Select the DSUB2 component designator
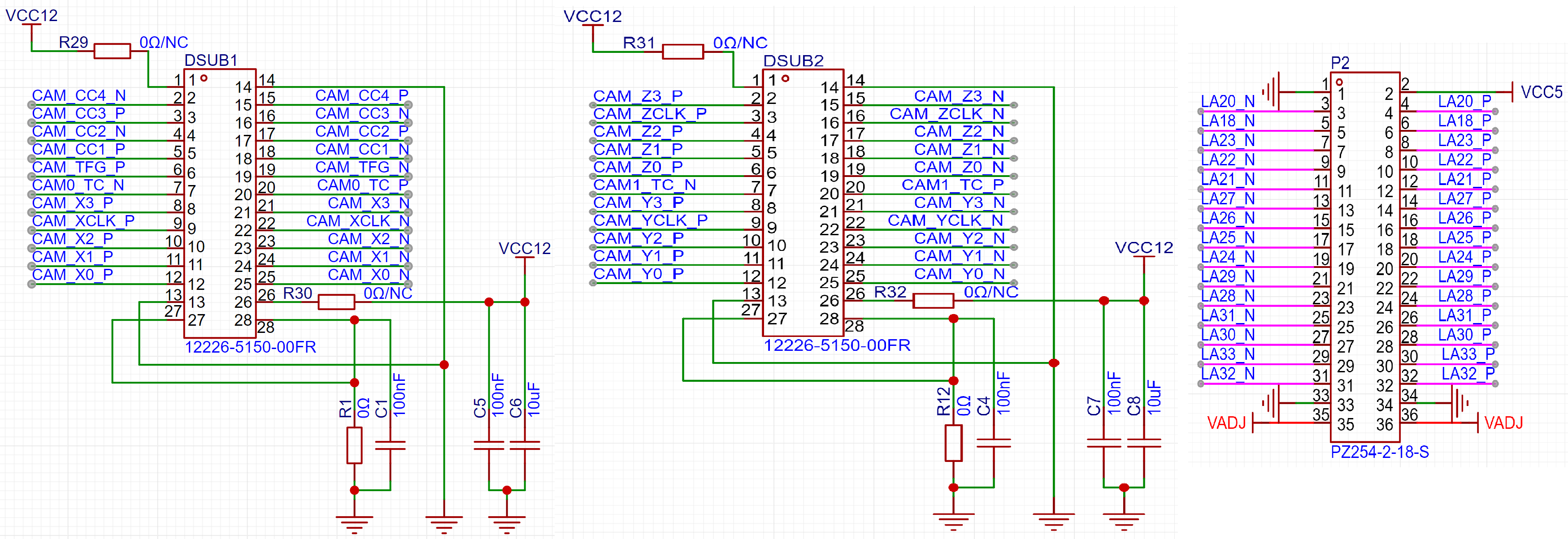The height and width of the screenshot is (539, 1568). click(793, 61)
